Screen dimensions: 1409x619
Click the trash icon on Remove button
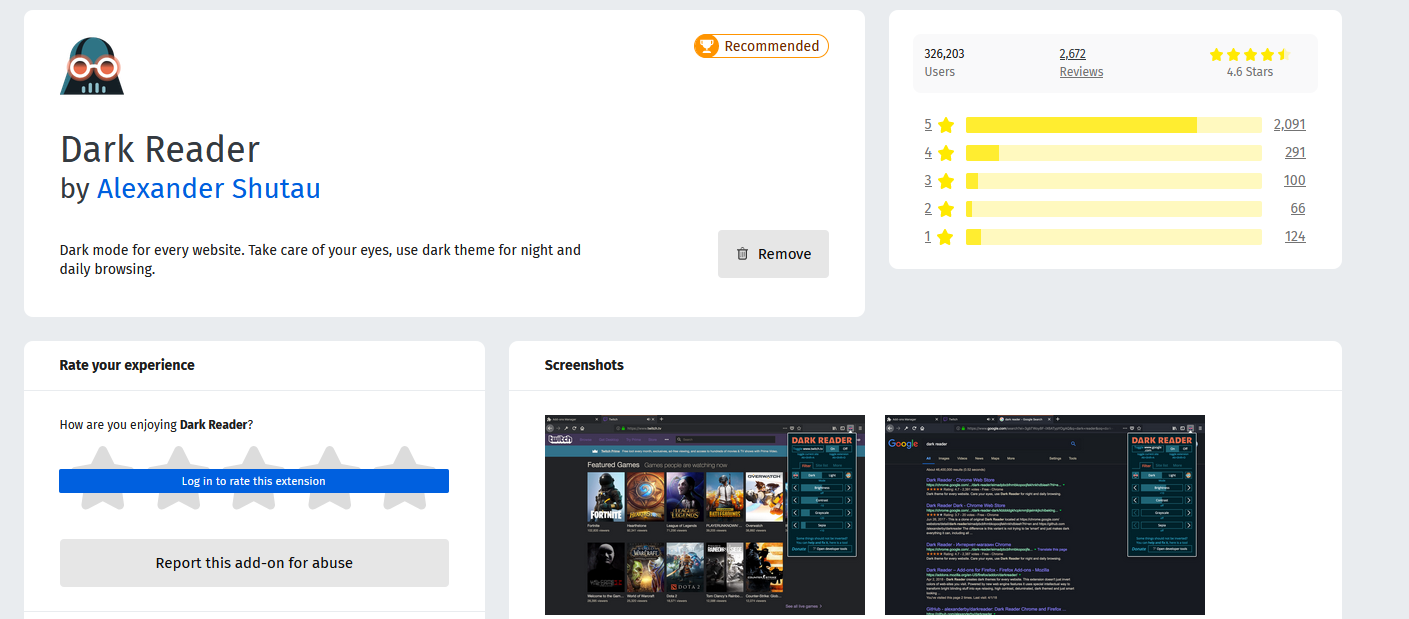(742, 254)
